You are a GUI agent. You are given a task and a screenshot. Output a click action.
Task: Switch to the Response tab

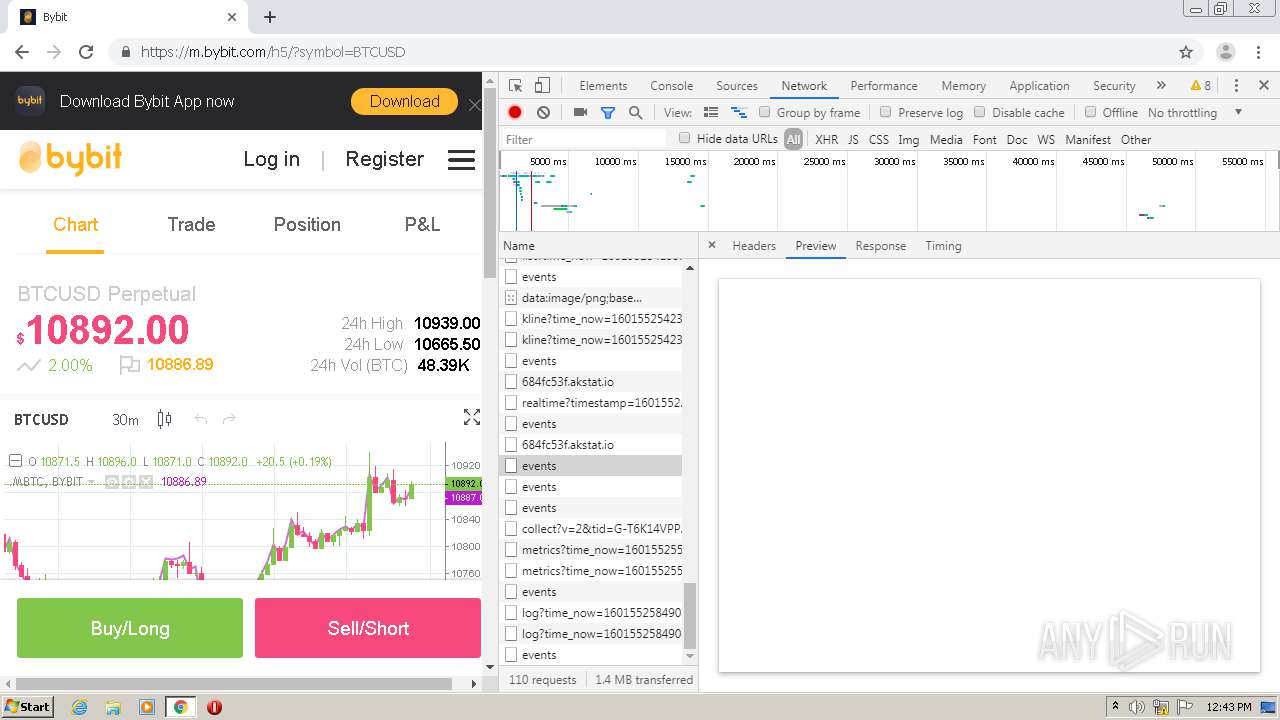(x=881, y=246)
